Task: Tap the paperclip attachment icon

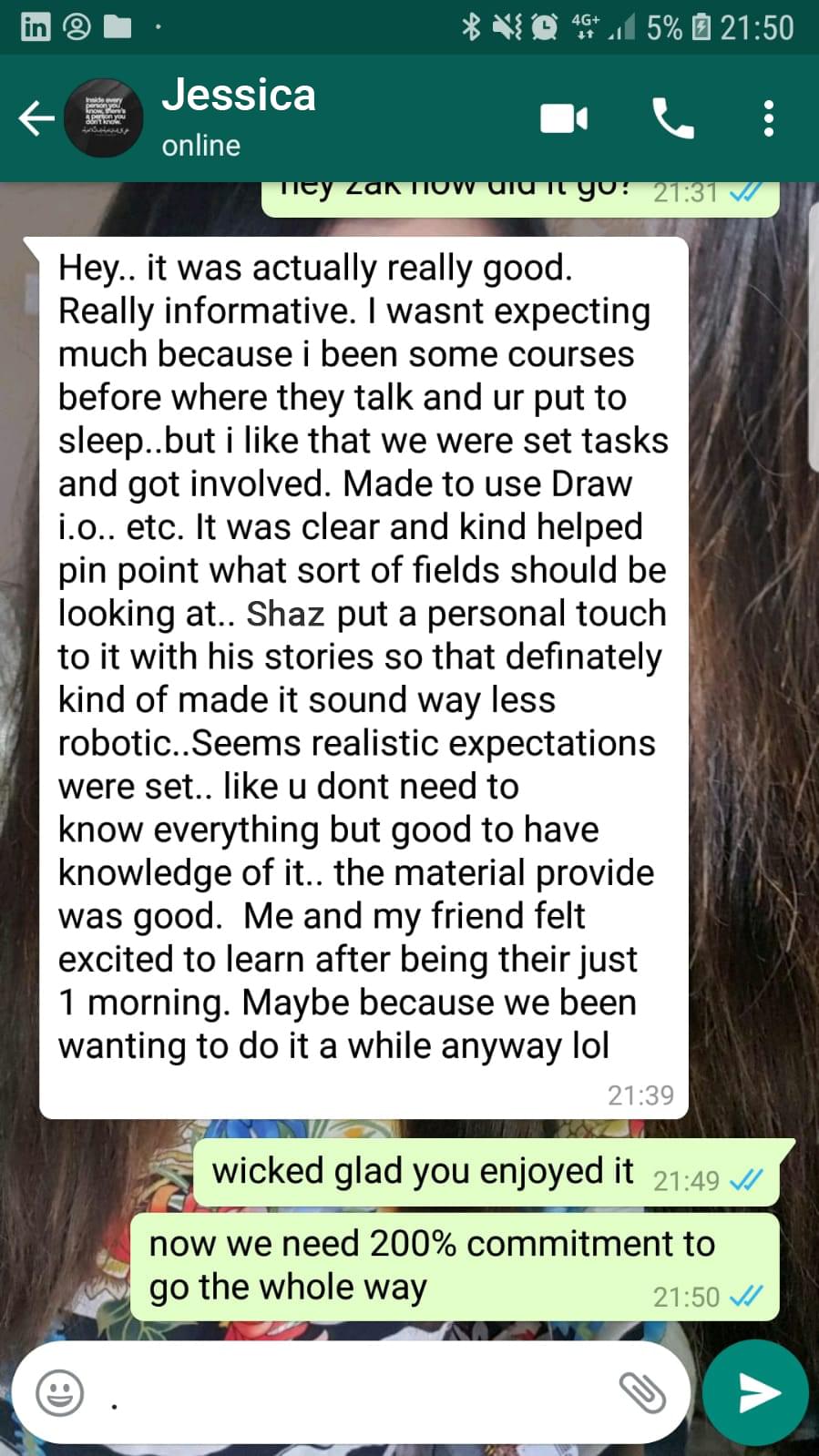Action: tap(642, 1392)
